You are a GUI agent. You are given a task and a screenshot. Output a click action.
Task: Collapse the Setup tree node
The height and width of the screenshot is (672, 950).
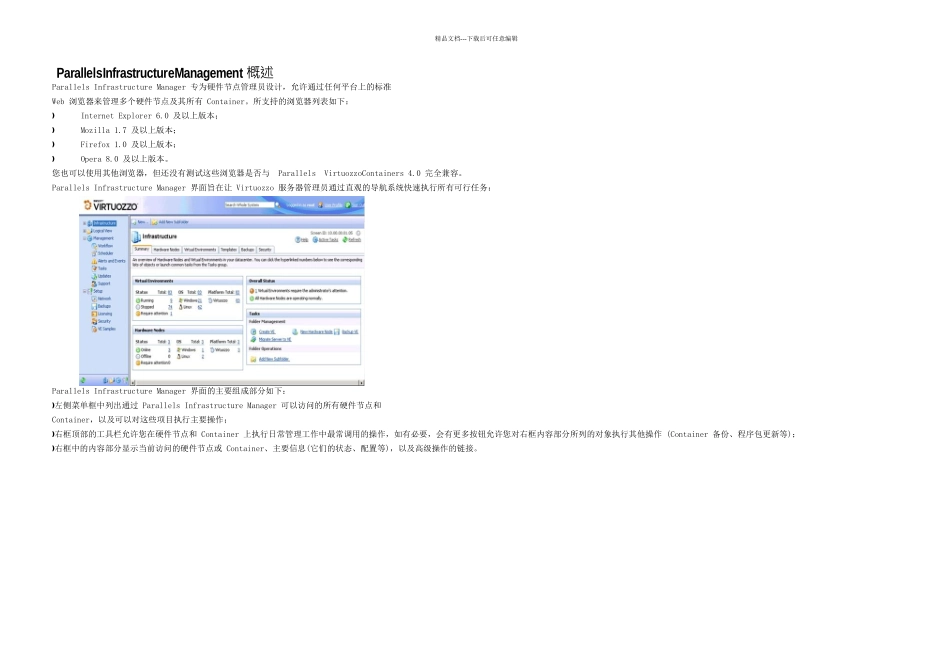[84, 291]
